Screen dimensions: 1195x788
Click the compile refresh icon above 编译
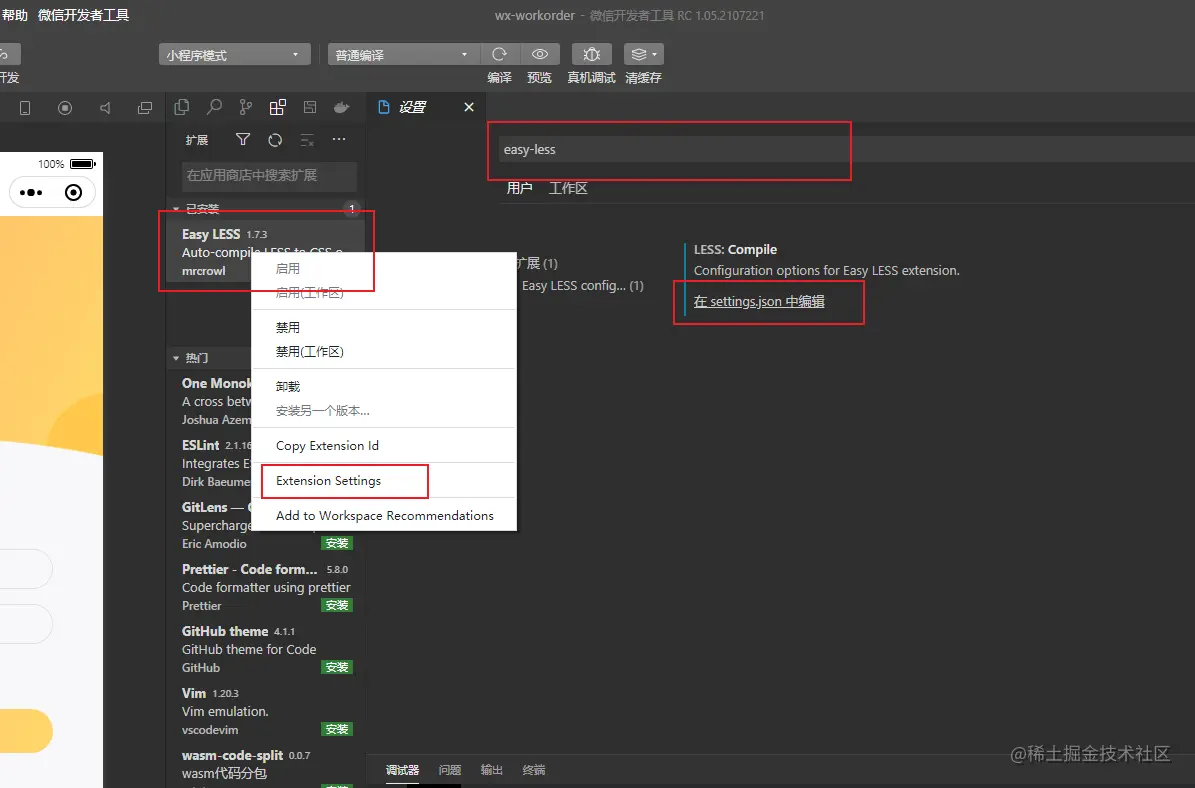499,54
